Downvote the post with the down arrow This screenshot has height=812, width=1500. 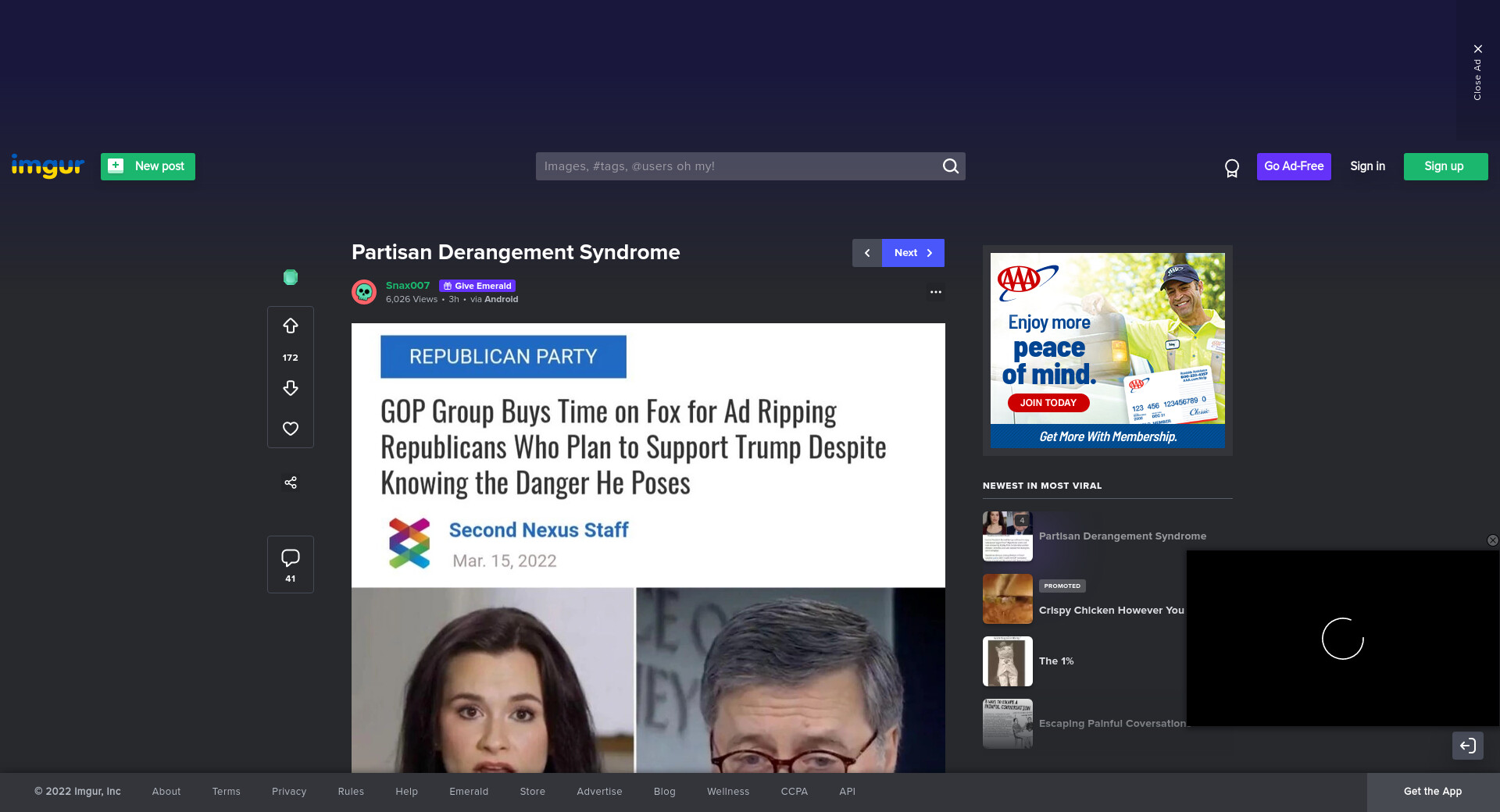click(x=291, y=388)
